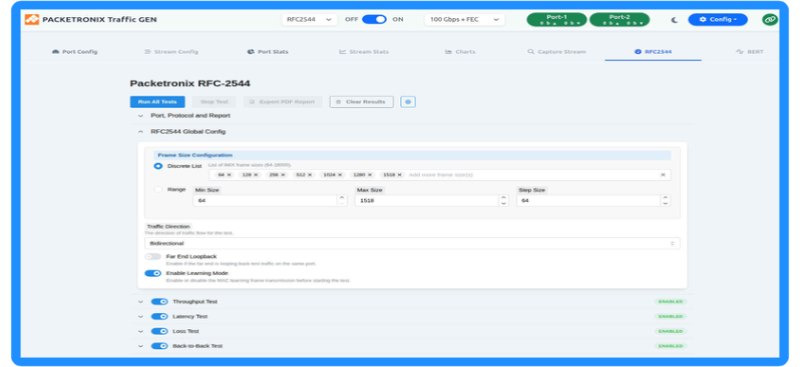This screenshot has width=800, height=367.
Task: Remove the 512 frame size chip
Action: point(310,175)
